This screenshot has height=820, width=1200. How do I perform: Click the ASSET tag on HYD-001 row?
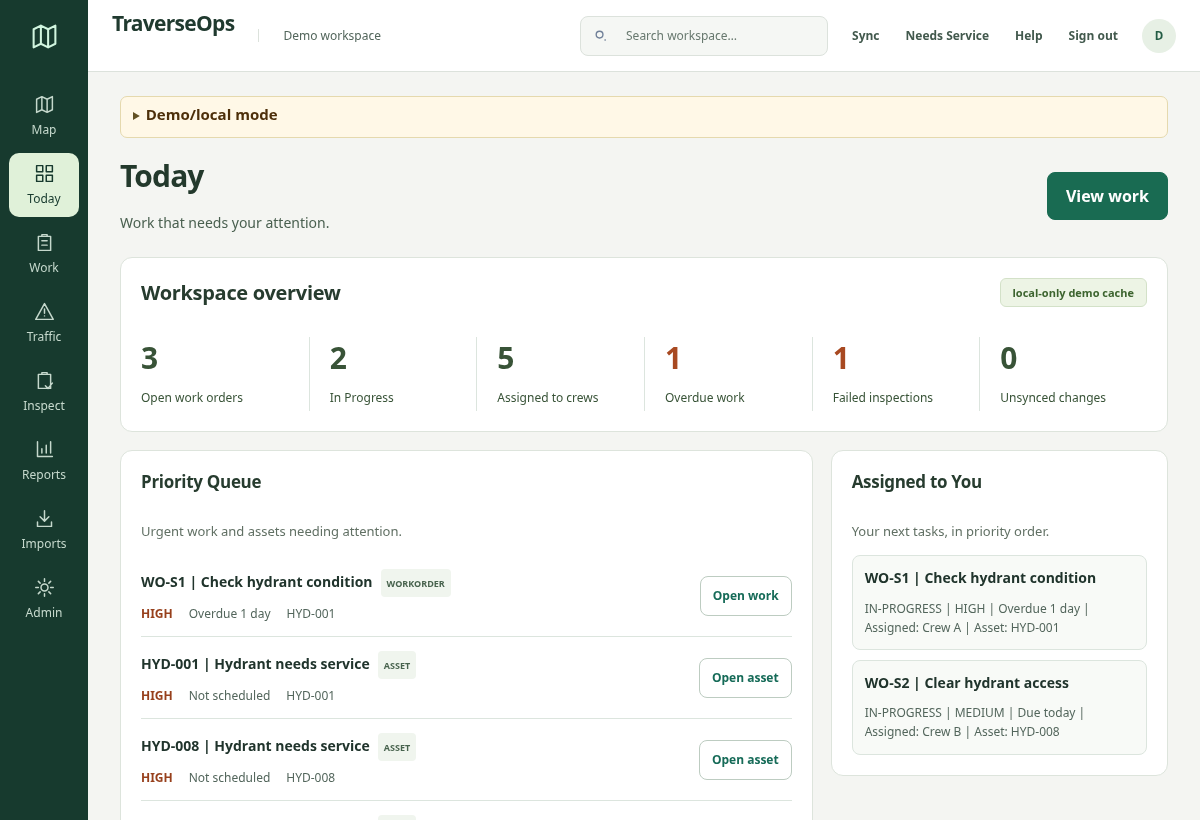(x=397, y=665)
